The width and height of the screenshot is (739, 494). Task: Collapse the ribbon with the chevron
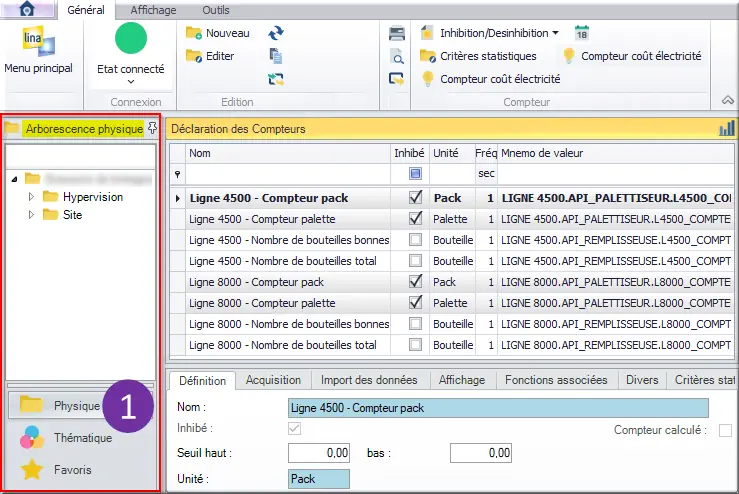pos(728,100)
